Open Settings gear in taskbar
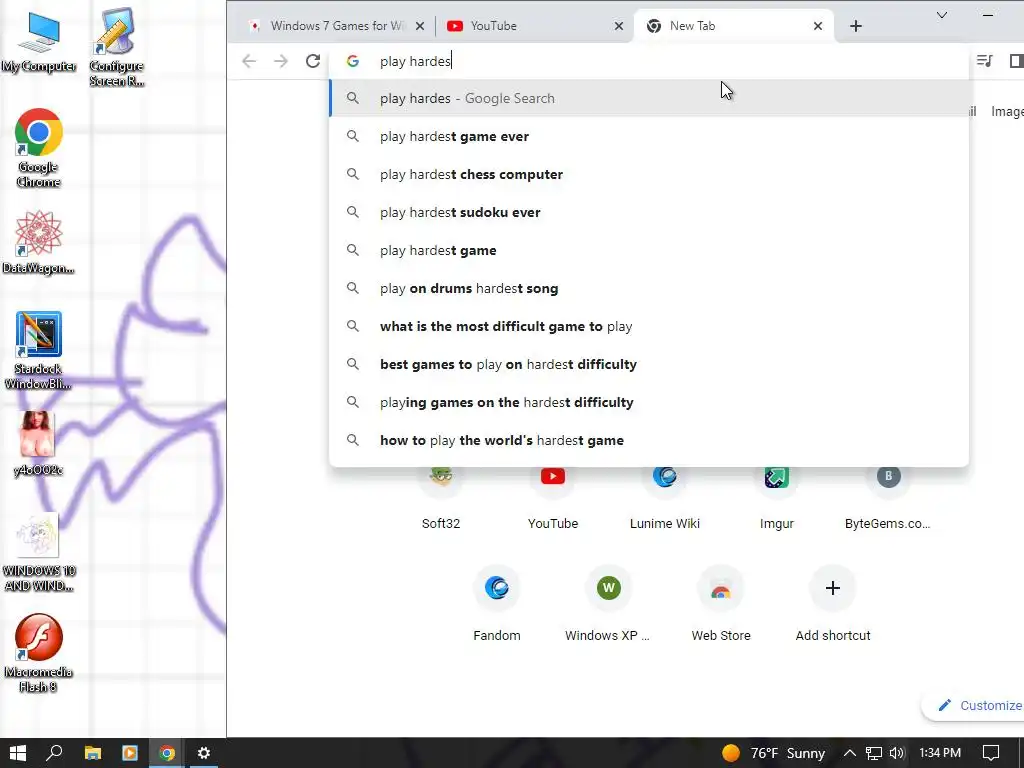This screenshot has width=1024, height=768. pos(204,753)
